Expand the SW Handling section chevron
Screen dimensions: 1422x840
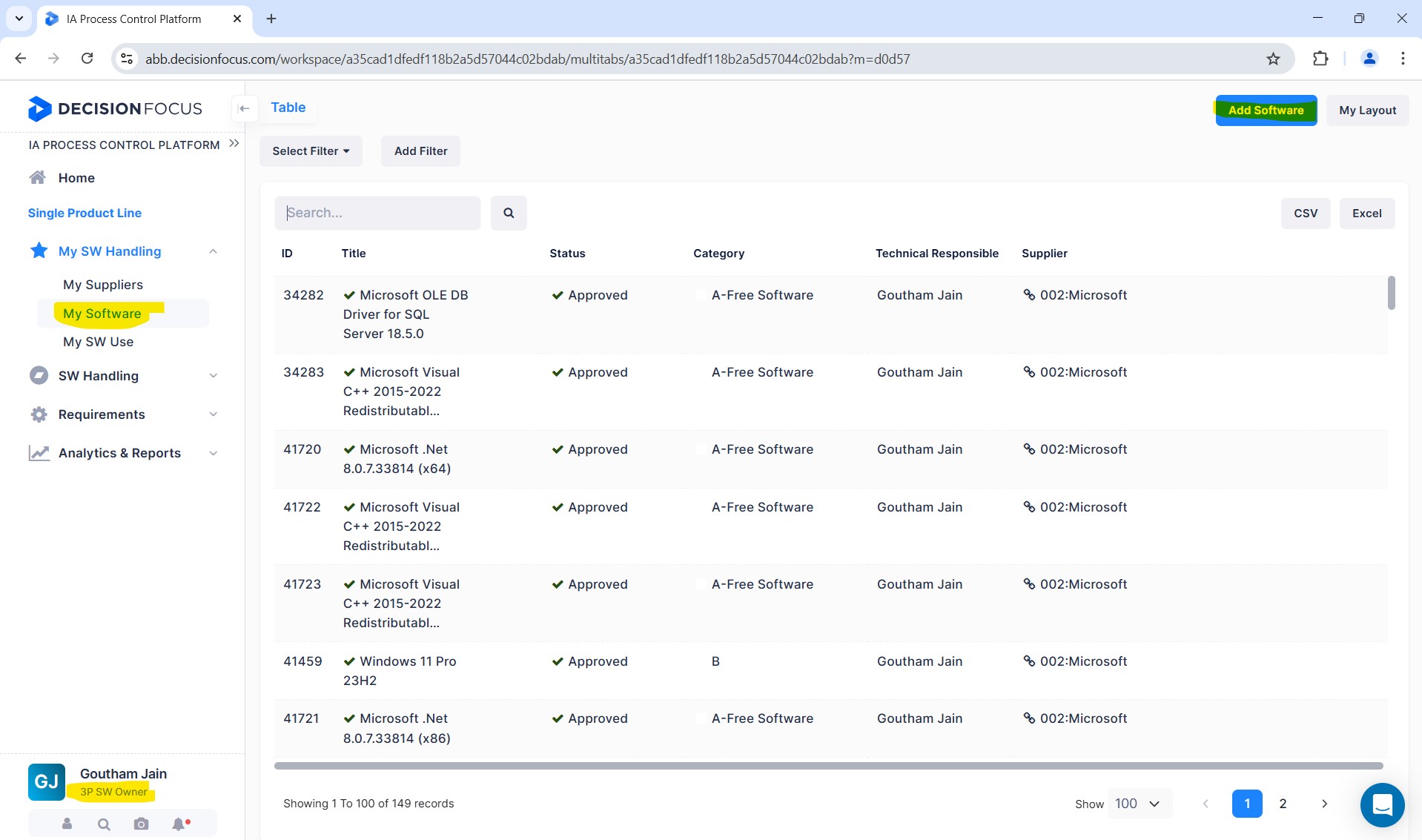pos(213,376)
